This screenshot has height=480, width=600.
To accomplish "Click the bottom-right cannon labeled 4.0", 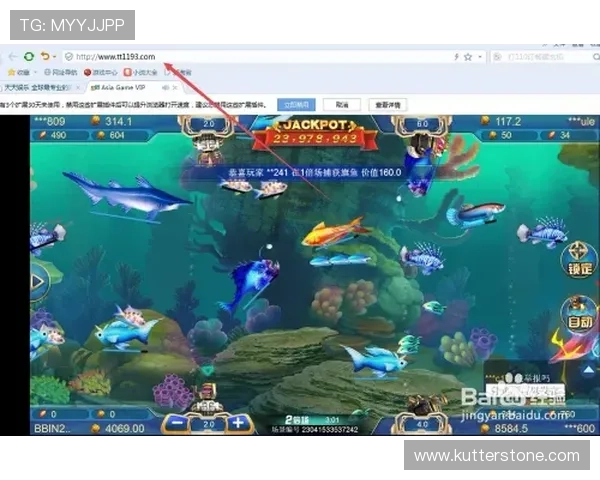I will [x=422, y=417].
